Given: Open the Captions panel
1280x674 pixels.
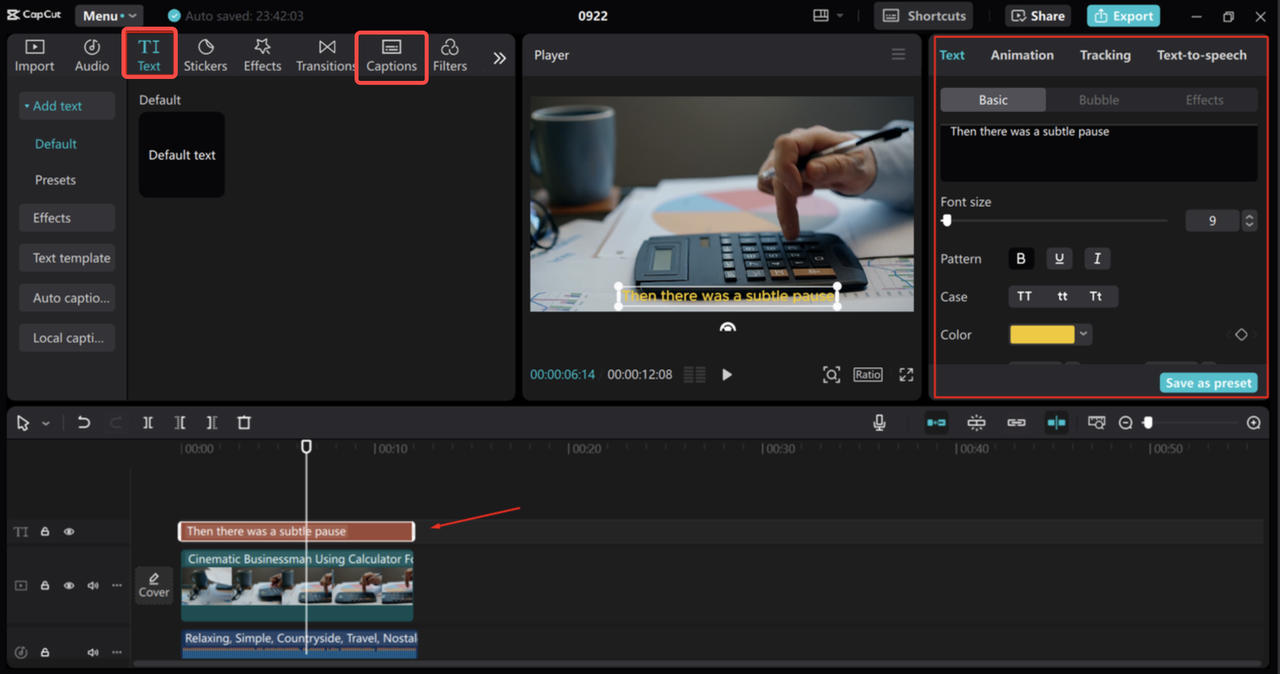Looking at the screenshot, I should point(391,56).
